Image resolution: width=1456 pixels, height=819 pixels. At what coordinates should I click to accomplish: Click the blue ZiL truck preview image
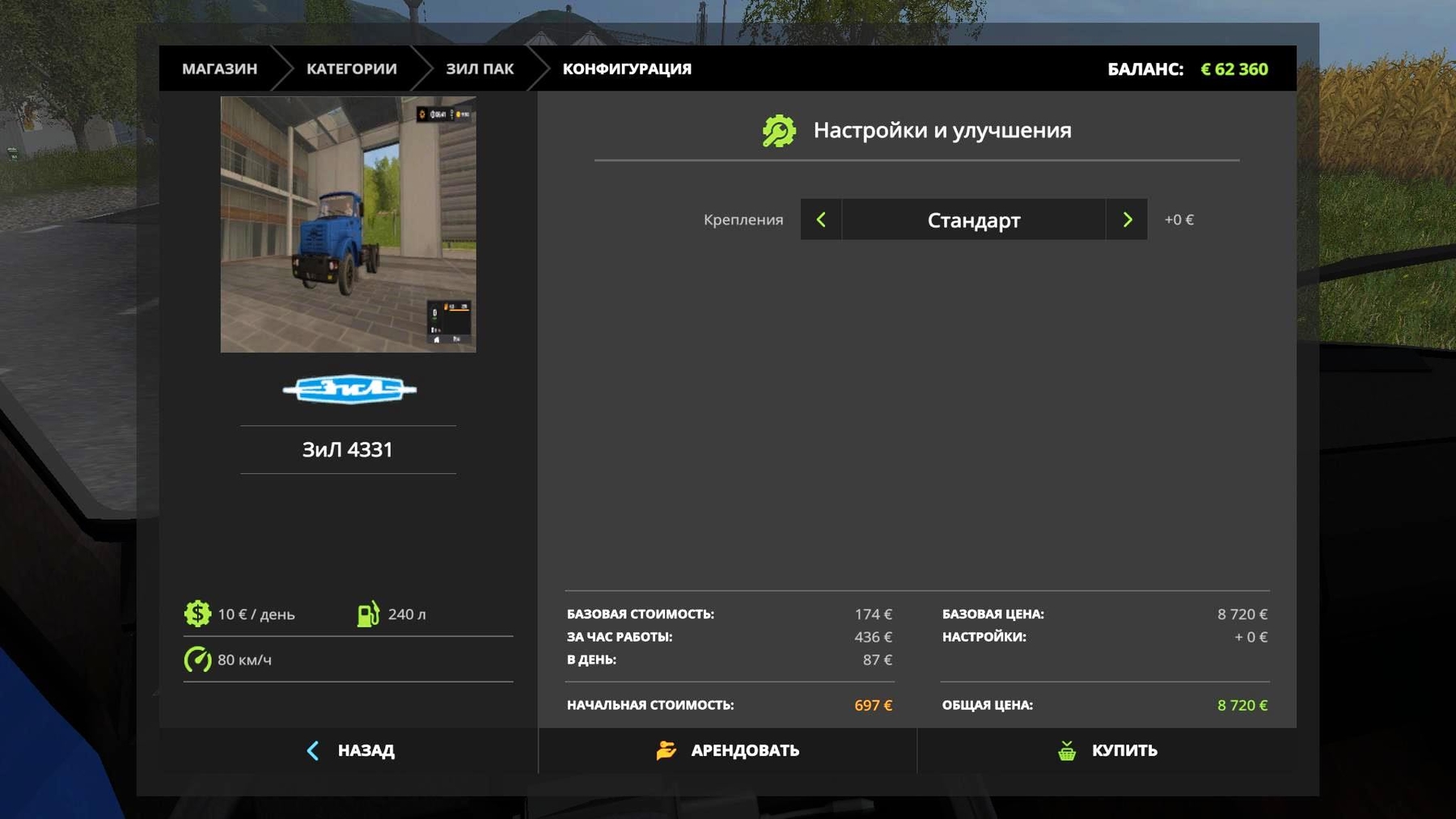coord(348,224)
